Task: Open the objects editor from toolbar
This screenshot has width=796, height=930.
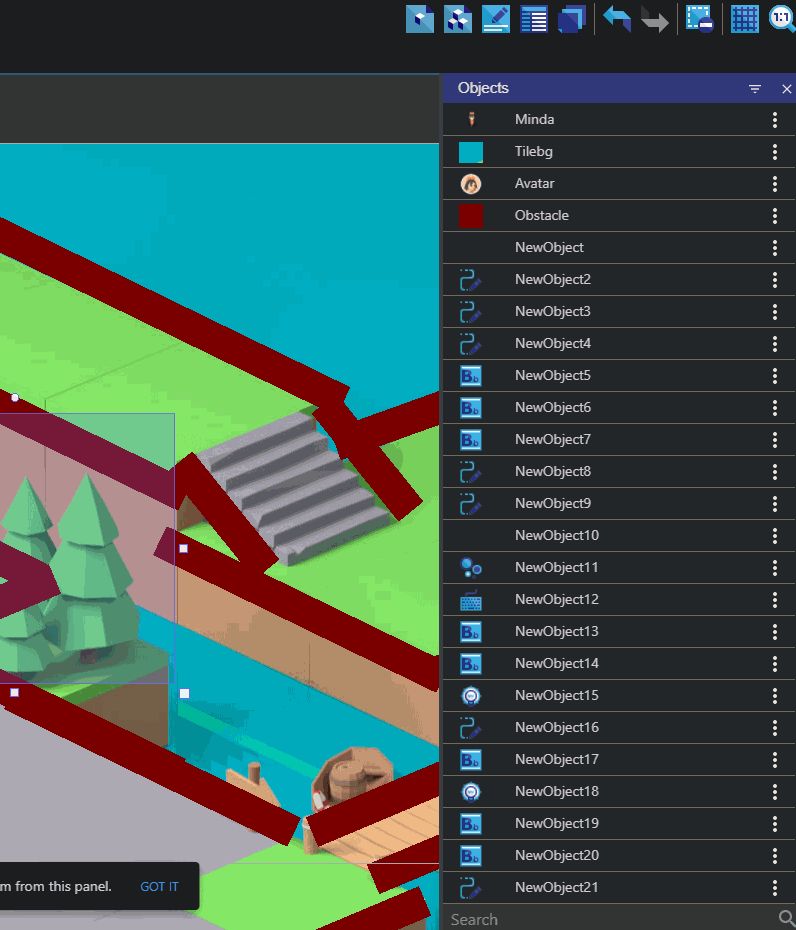Action: (x=420, y=19)
